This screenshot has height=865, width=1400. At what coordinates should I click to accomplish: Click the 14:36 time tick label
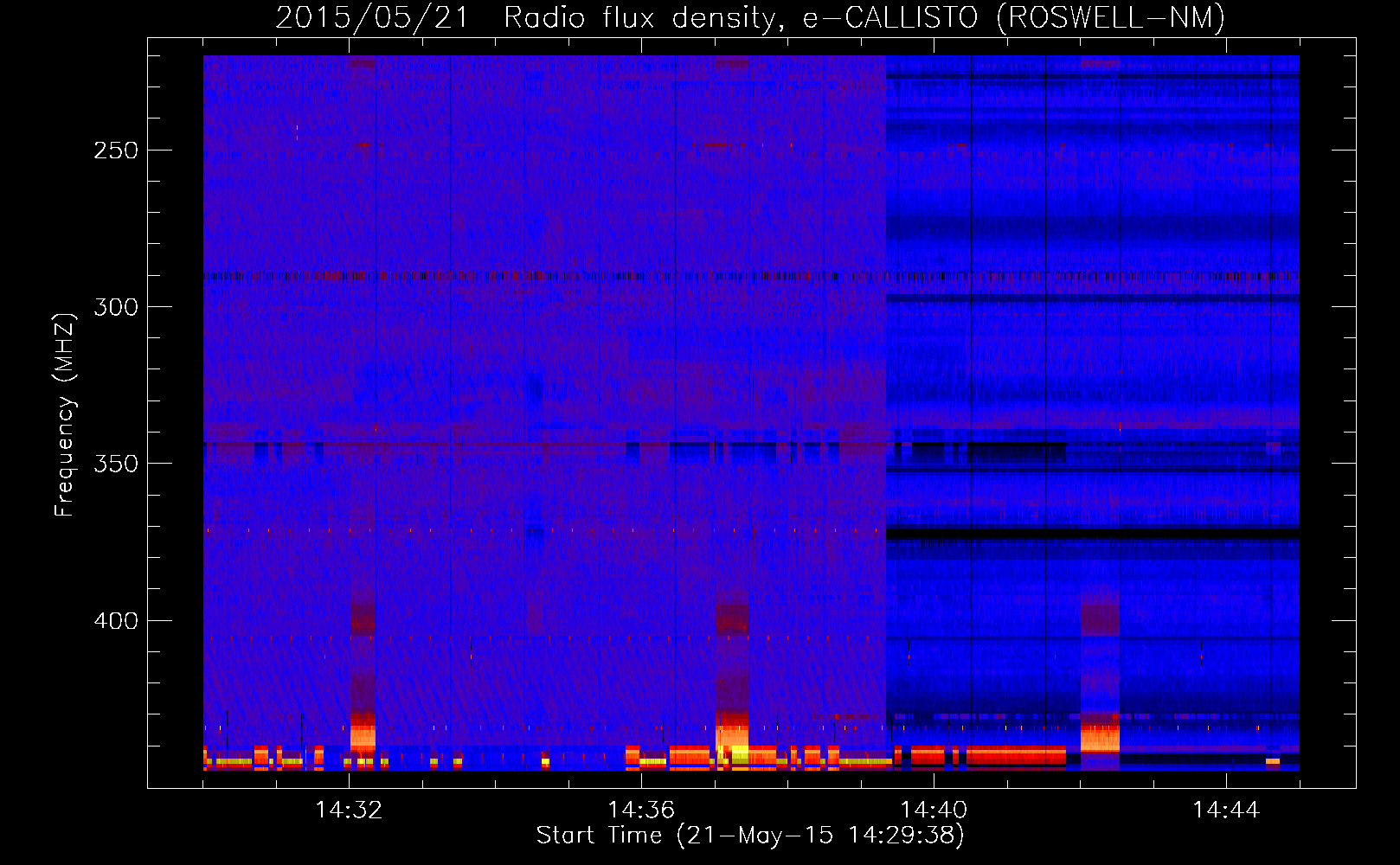(641, 811)
